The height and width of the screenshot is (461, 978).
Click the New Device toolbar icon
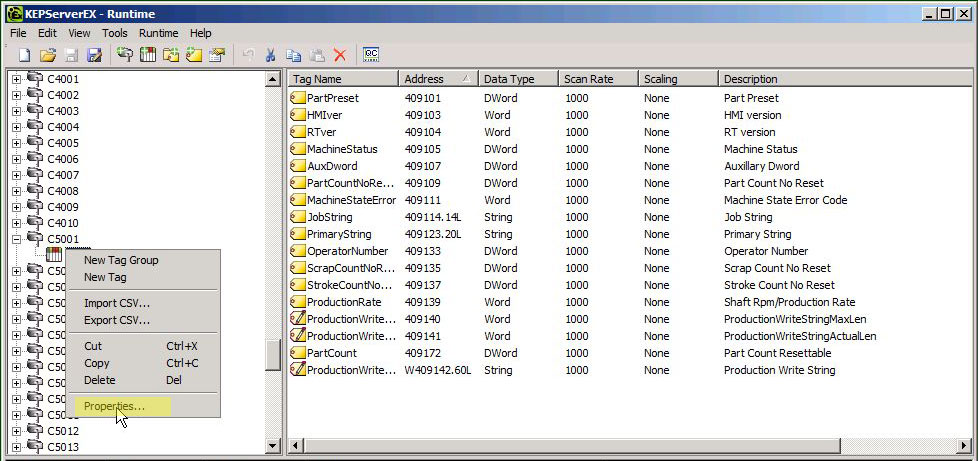(148, 55)
